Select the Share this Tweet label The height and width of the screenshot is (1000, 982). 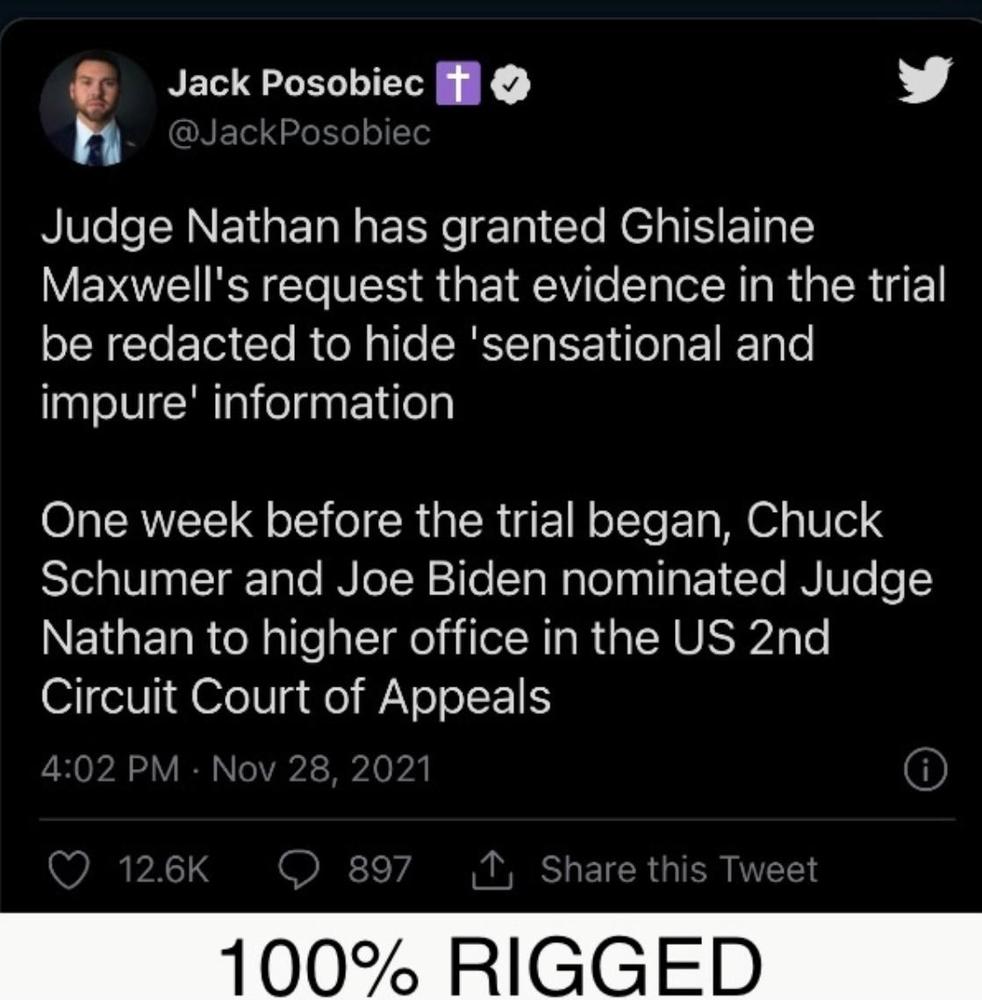(x=679, y=869)
